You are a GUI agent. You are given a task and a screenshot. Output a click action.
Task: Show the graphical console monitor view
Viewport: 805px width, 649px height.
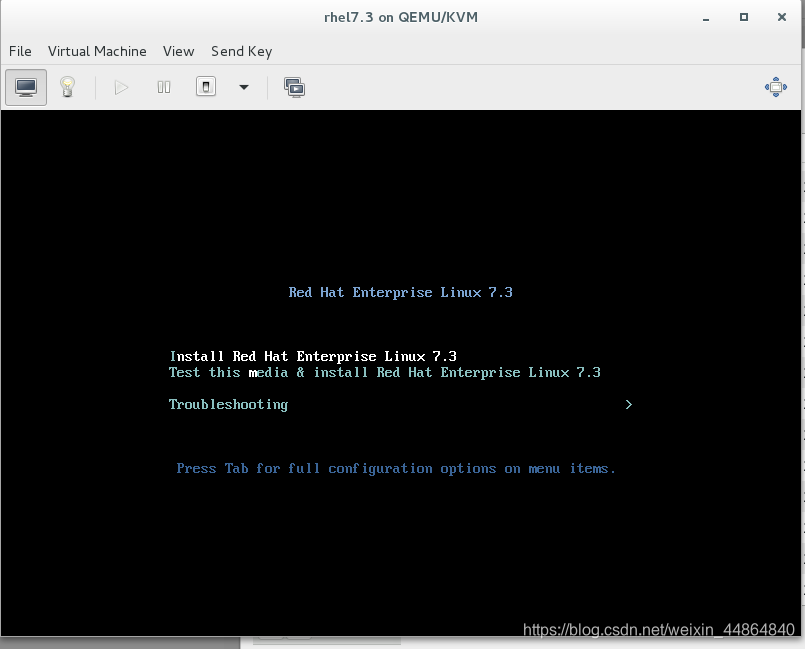pos(26,87)
